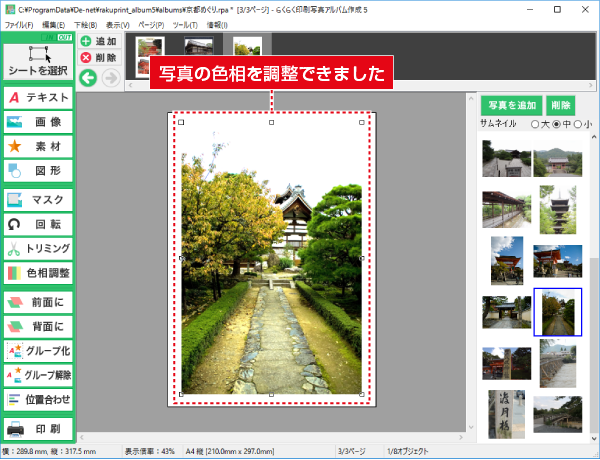The width and height of the screenshot is (600, 460).
Task: Click the 3/3ページ status entry
Action: [x=352, y=452]
